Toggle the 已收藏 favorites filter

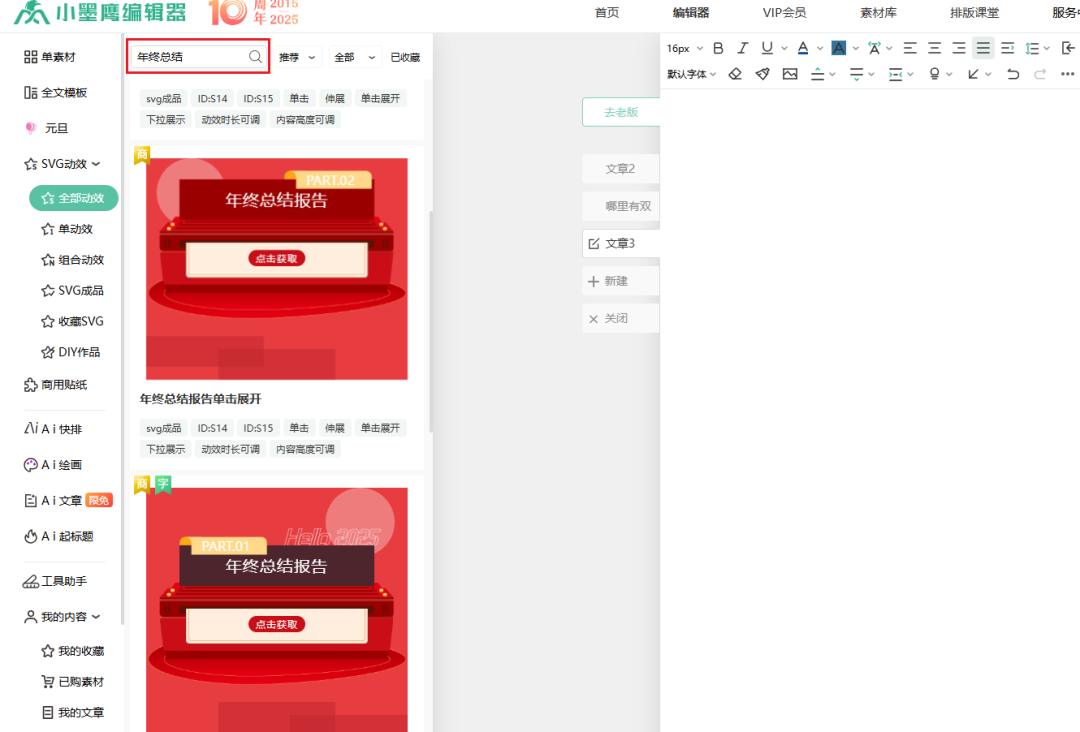pyautogui.click(x=405, y=58)
